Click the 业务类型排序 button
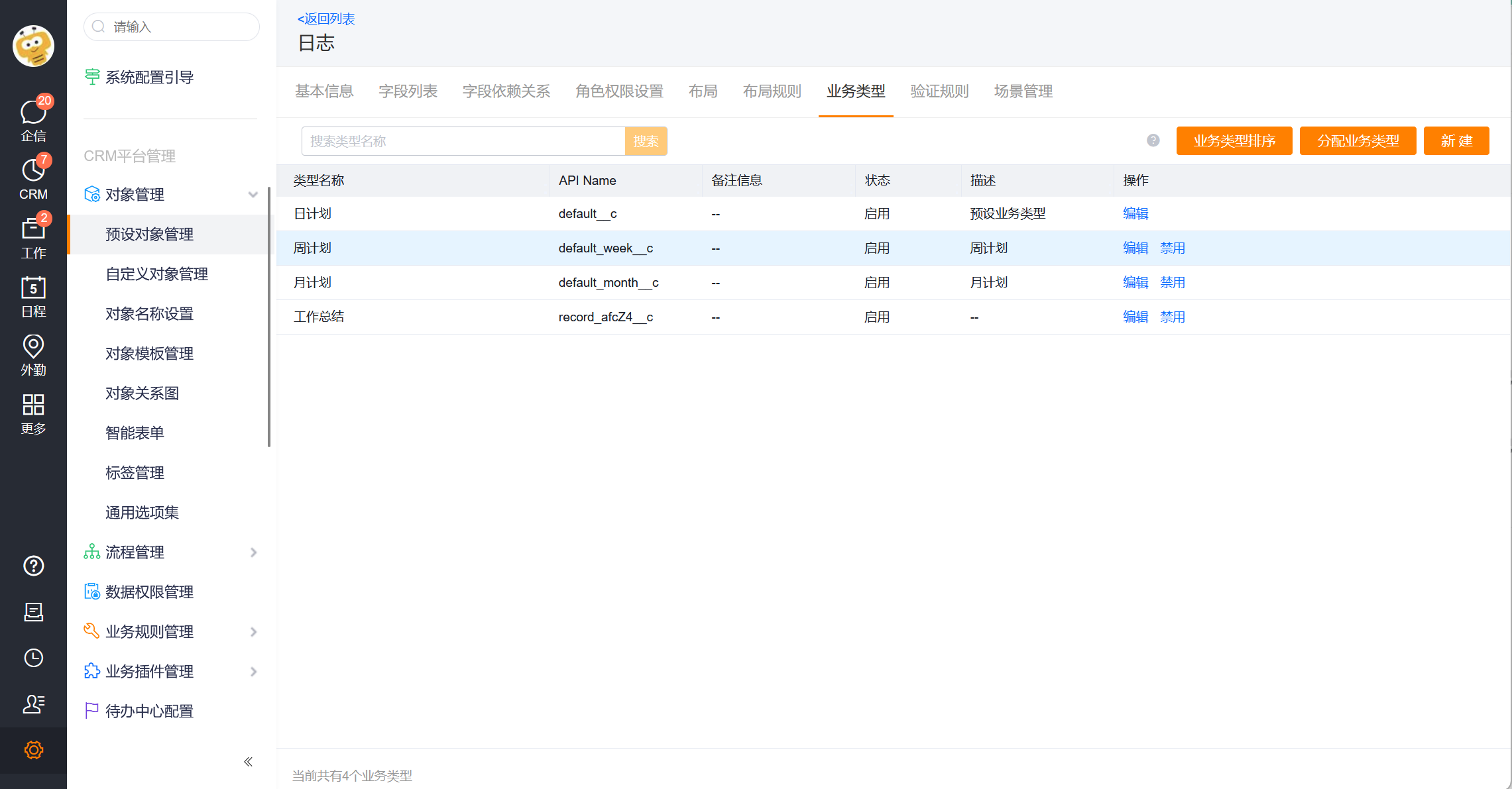The image size is (1512, 789). [x=1234, y=140]
